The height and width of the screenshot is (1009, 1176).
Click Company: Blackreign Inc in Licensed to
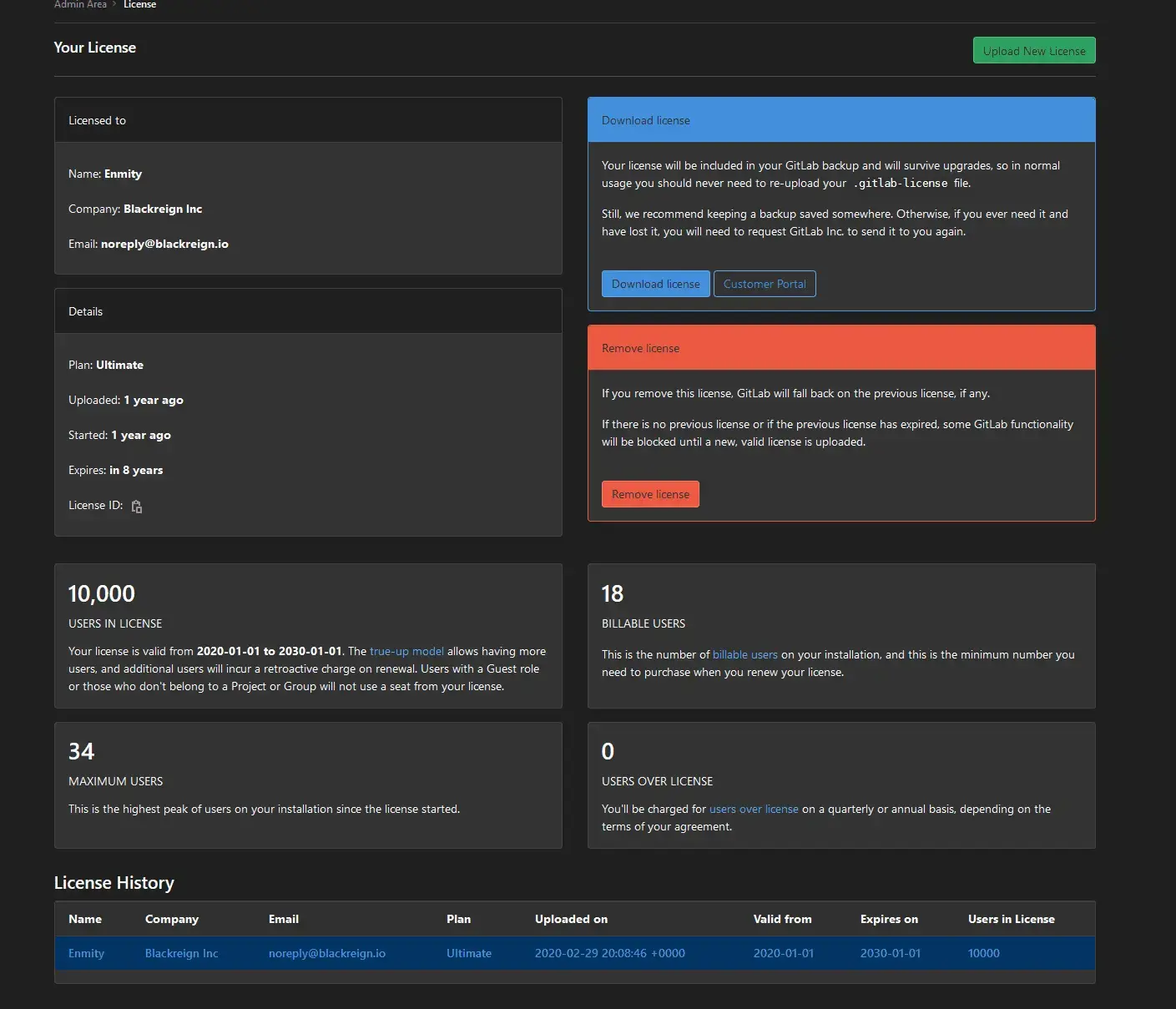point(135,209)
